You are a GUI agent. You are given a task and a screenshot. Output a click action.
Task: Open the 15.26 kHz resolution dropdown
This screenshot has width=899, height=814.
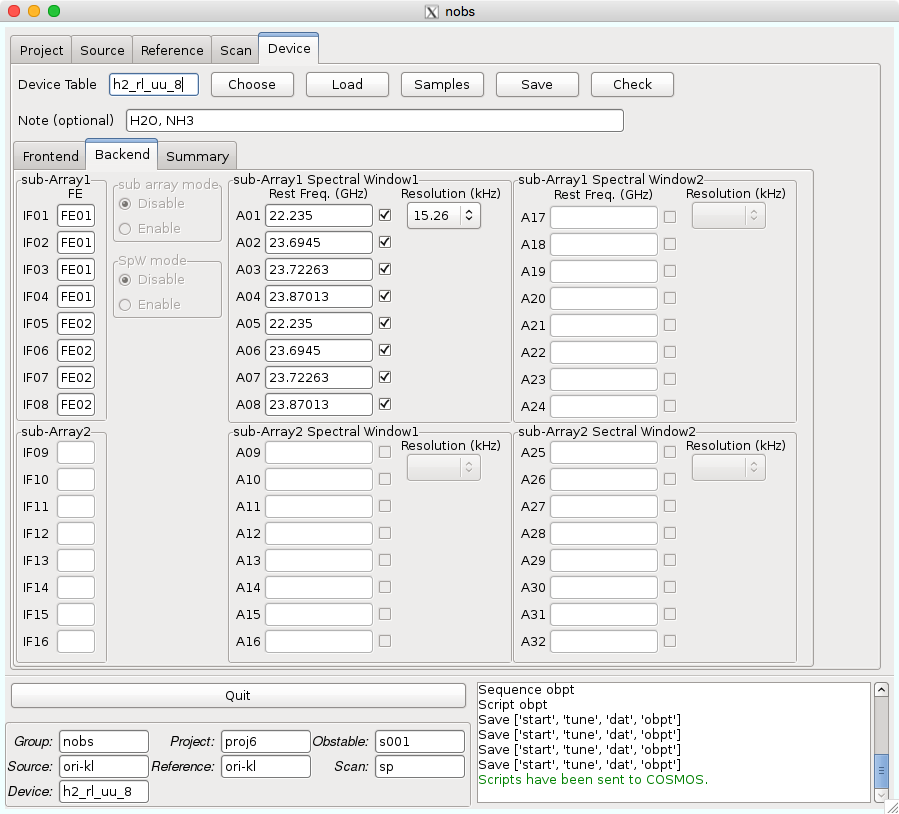(x=444, y=216)
